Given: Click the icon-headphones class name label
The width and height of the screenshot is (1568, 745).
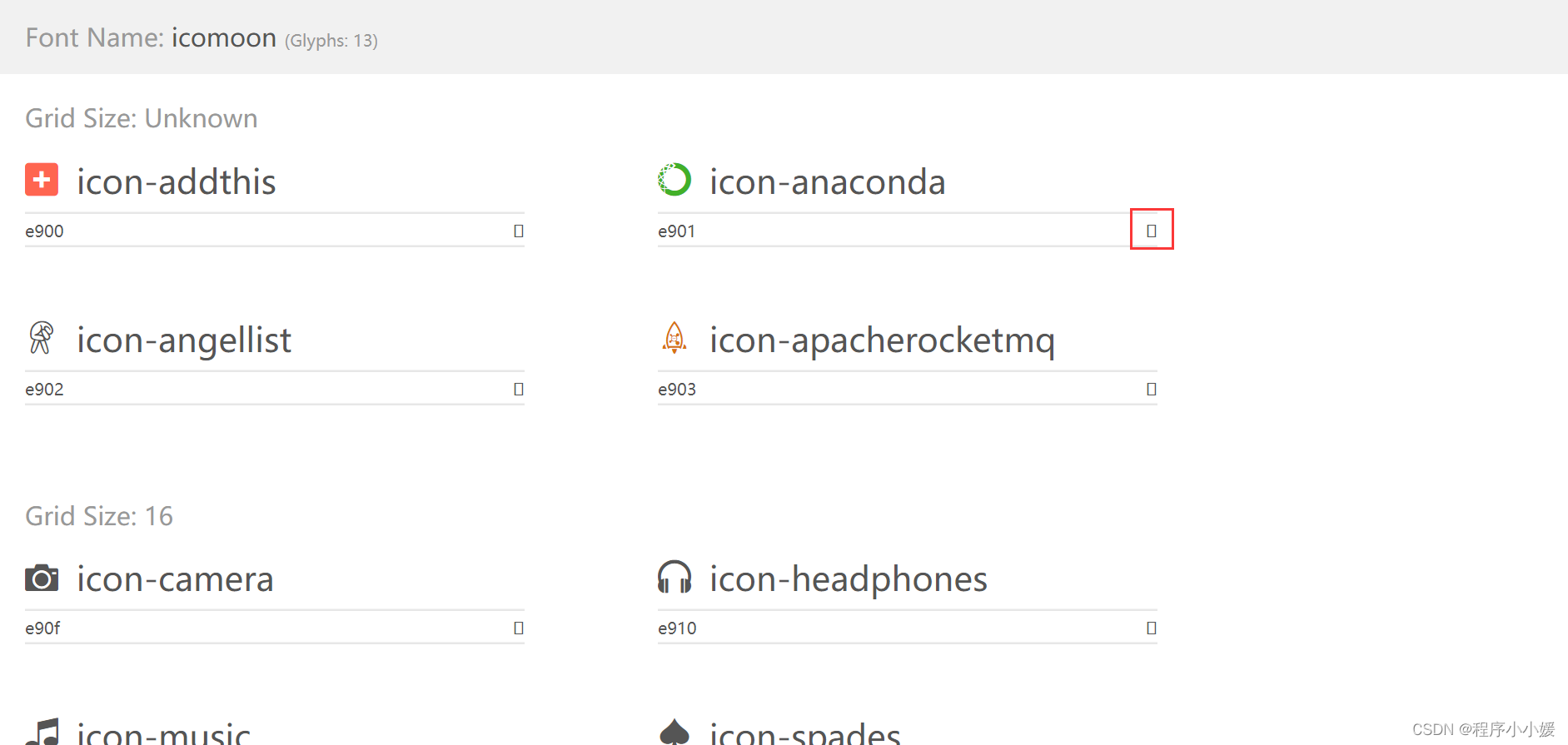Looking at the screenshot, I should [849, 579].
